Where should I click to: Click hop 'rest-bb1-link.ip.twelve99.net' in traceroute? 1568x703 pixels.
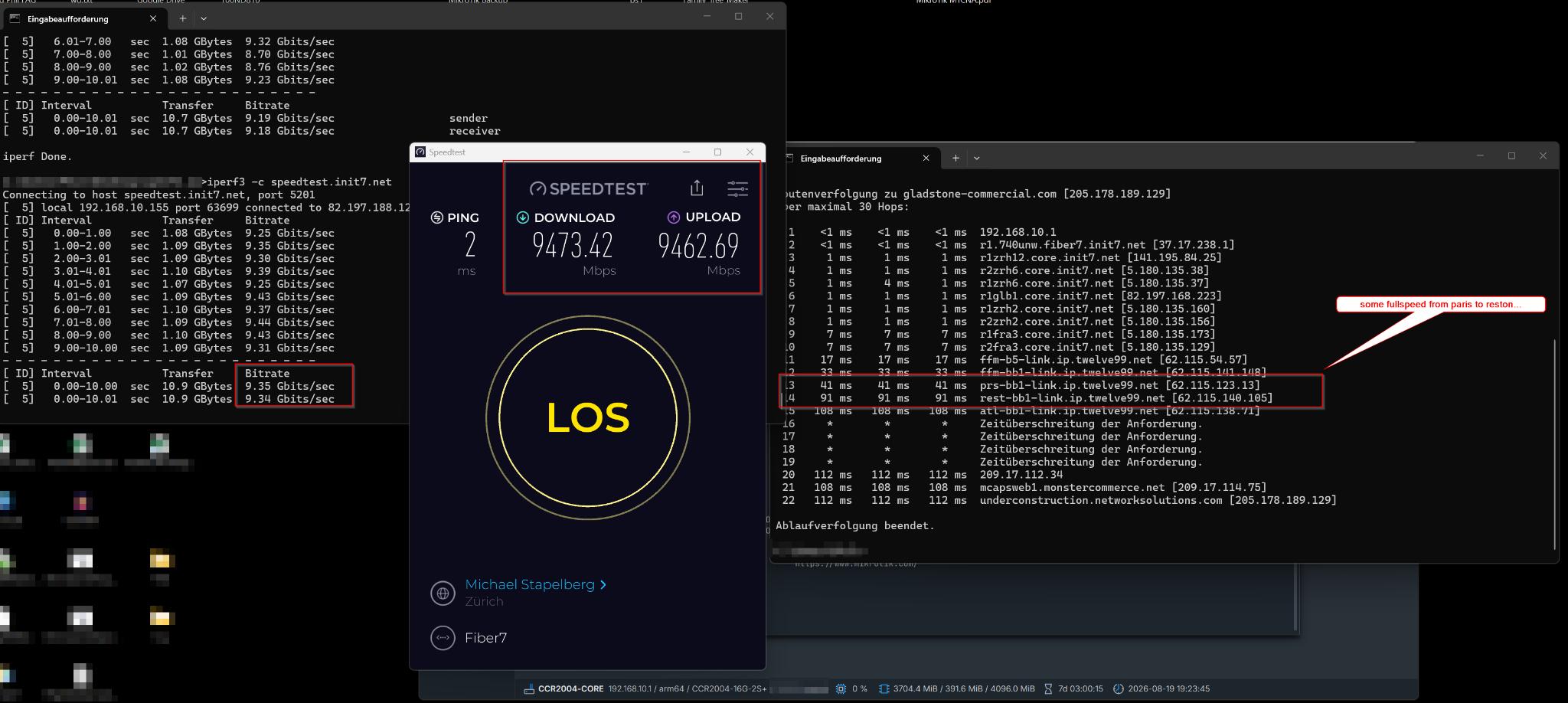pos(1072,397)
